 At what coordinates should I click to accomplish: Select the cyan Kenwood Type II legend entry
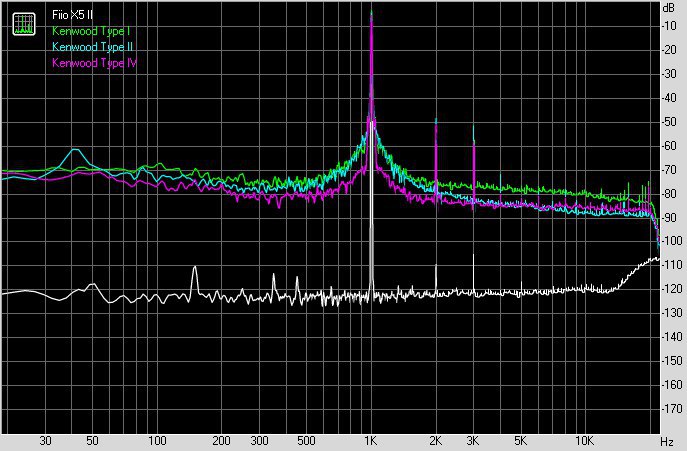92,47
